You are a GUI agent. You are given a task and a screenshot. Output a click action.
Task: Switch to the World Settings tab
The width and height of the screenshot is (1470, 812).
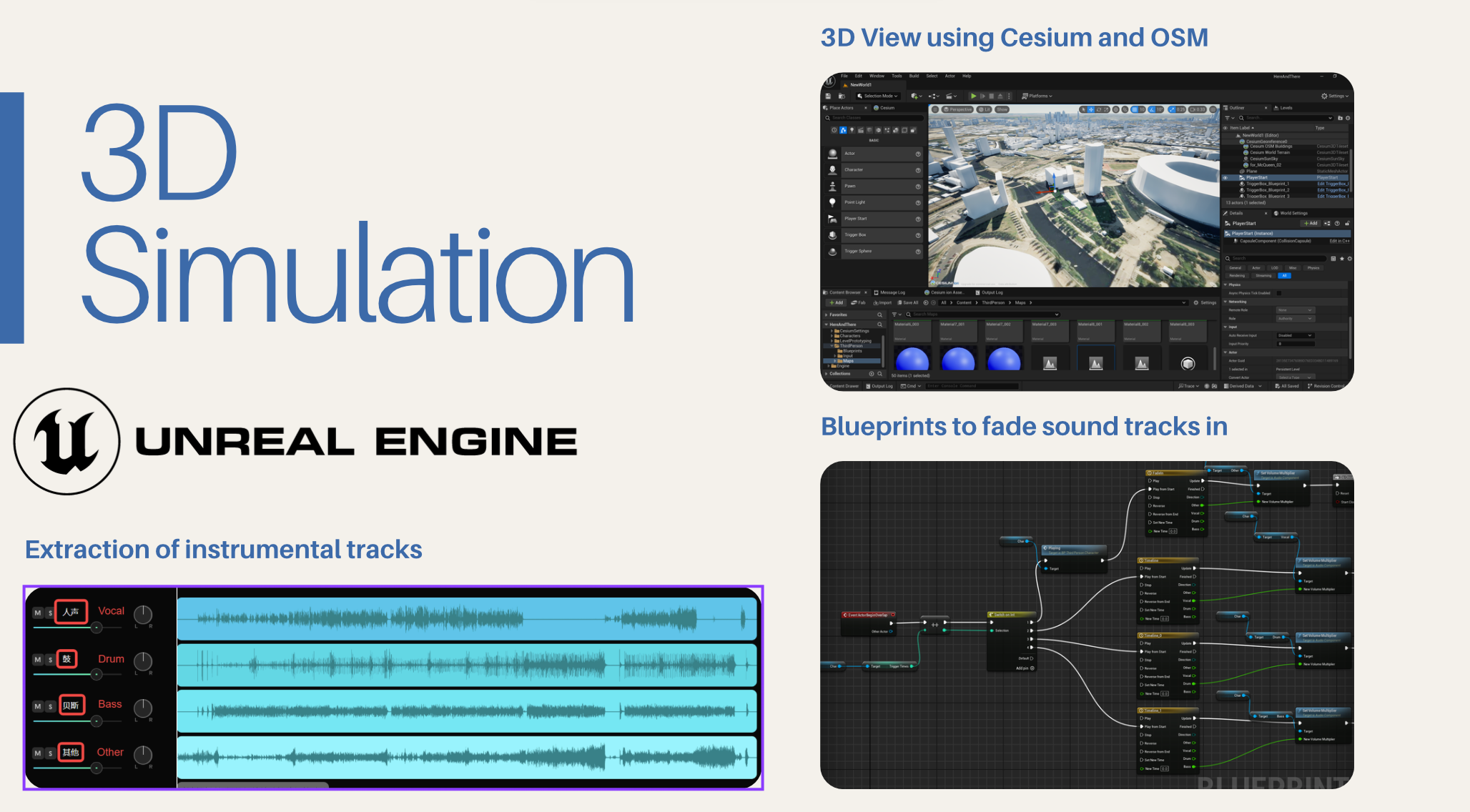tap(1291, 213)
